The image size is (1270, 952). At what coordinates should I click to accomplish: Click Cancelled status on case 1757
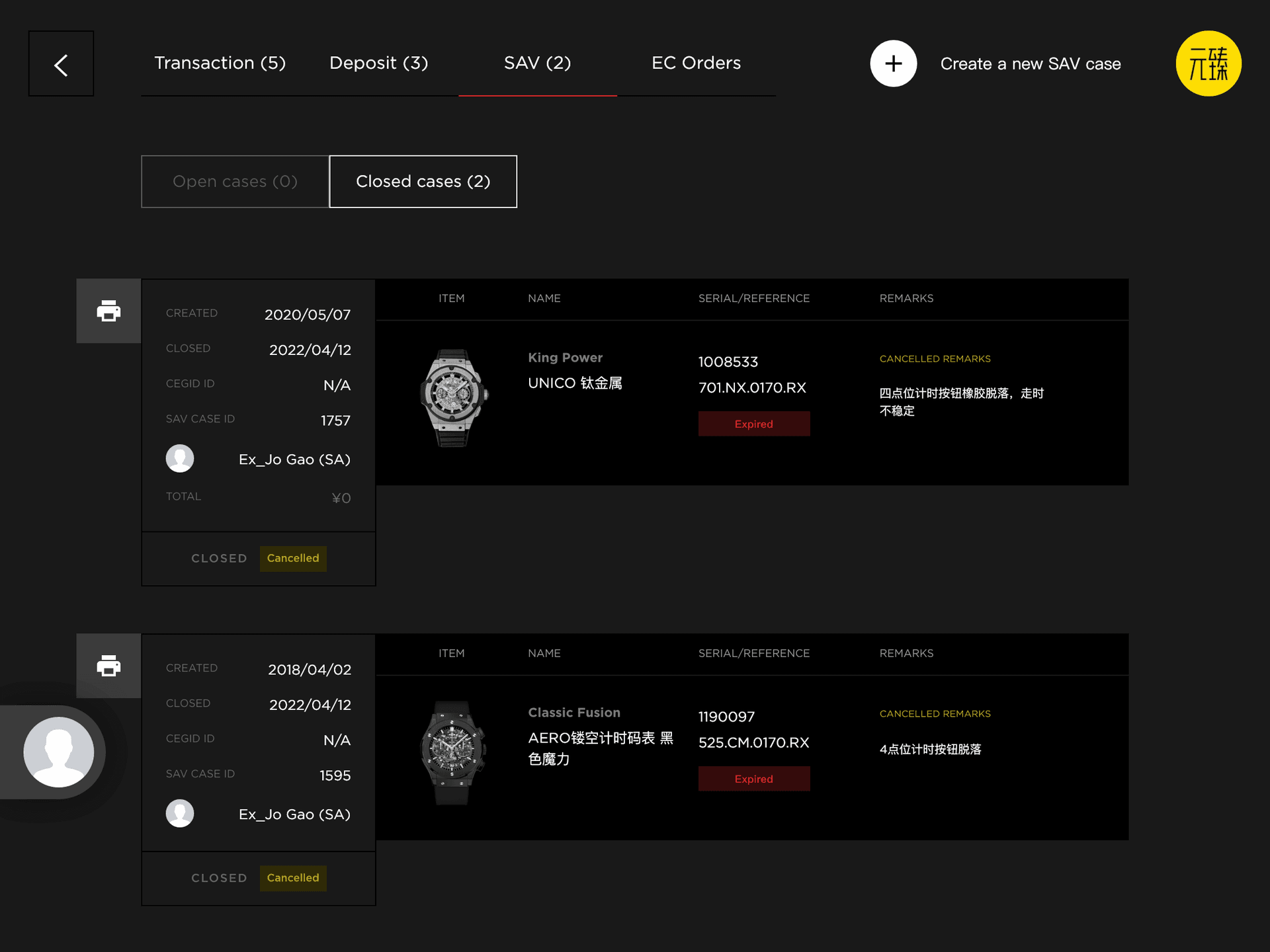pyautogui.click(x=292, y=559)
